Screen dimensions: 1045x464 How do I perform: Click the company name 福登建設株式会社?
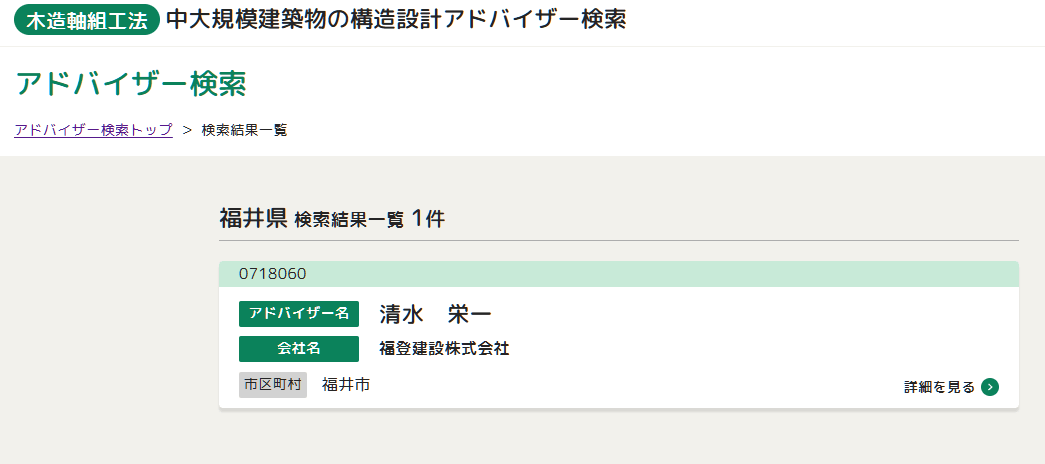pos(444,349)
